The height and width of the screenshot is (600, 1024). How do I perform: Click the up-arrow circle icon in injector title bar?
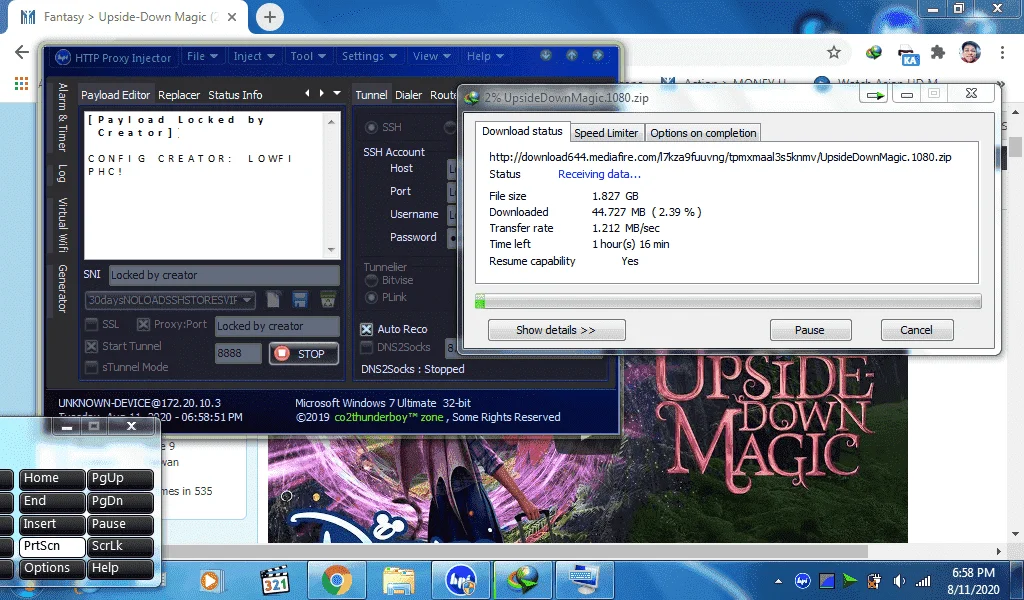(571, 55)
